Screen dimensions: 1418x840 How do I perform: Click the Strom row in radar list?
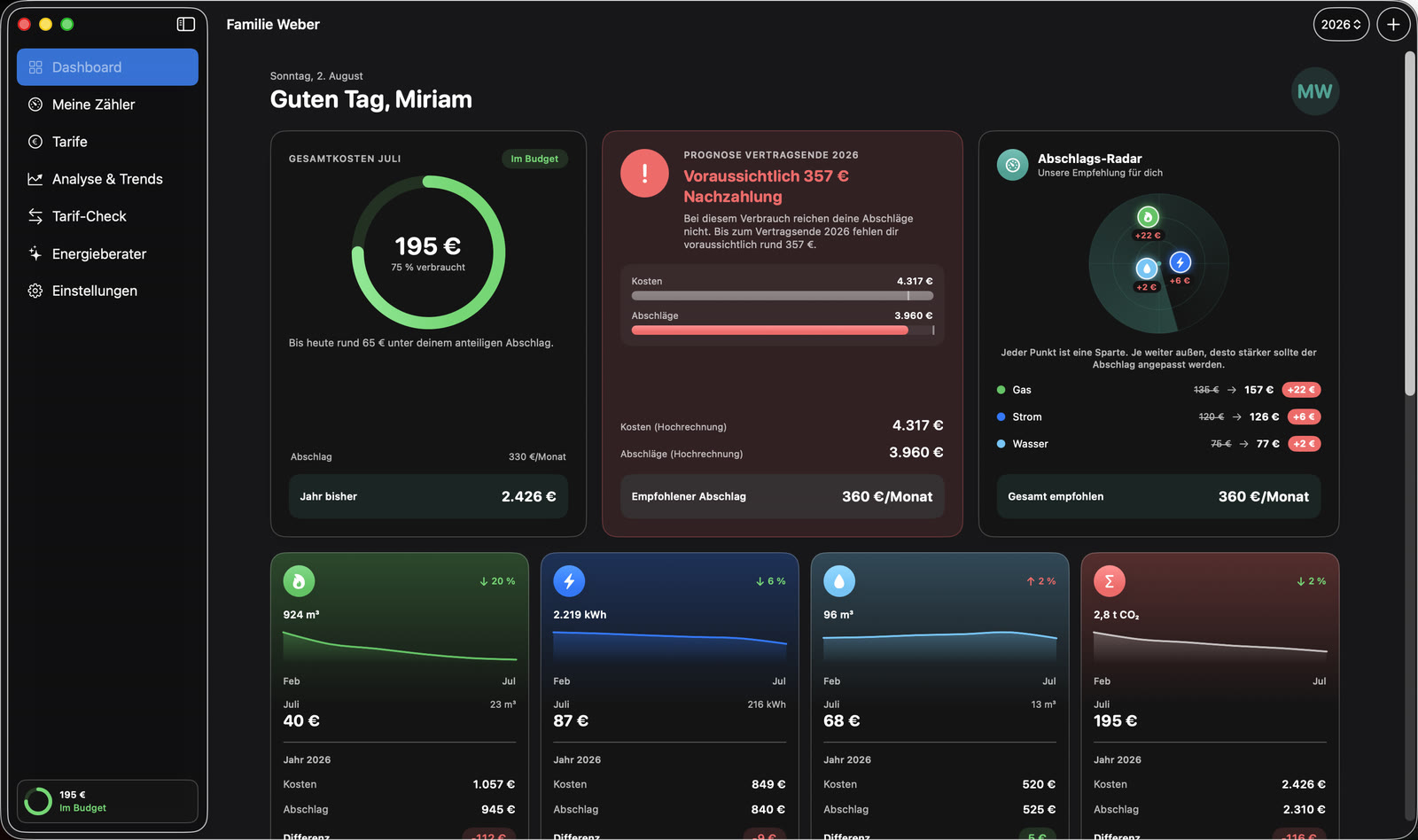(x=1158, y=416)
